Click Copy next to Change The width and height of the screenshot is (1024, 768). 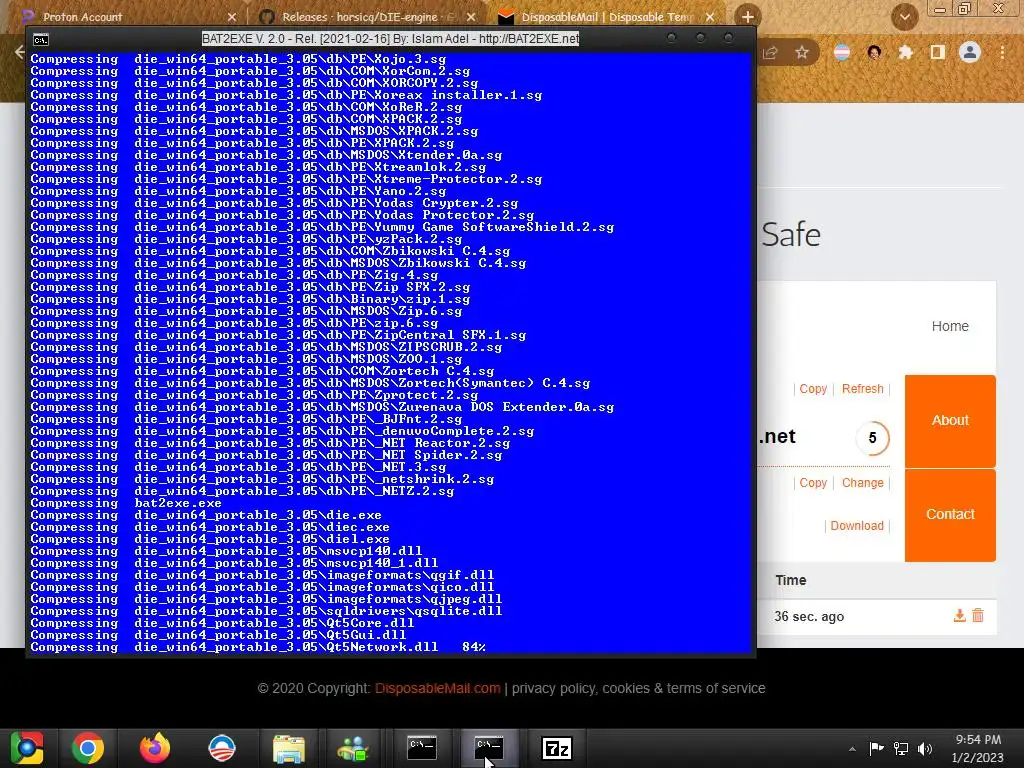pyautogui.click(x=813, y=483)
